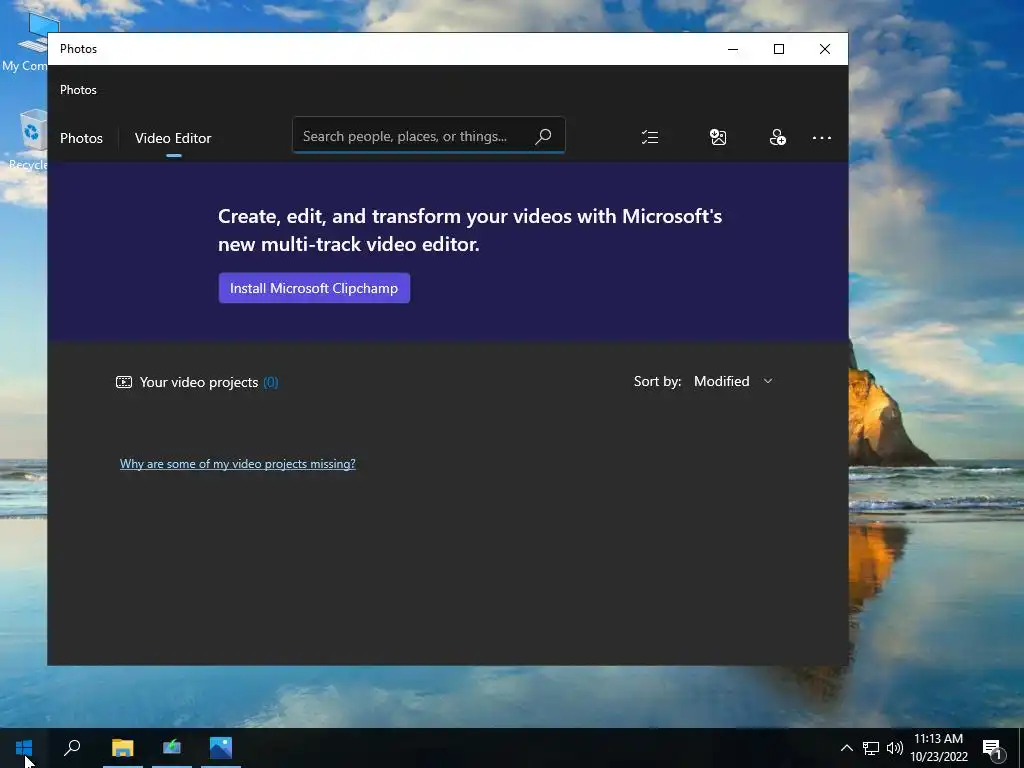
Task: Click the sign-in account icon
Action: [x=777, y=137]
